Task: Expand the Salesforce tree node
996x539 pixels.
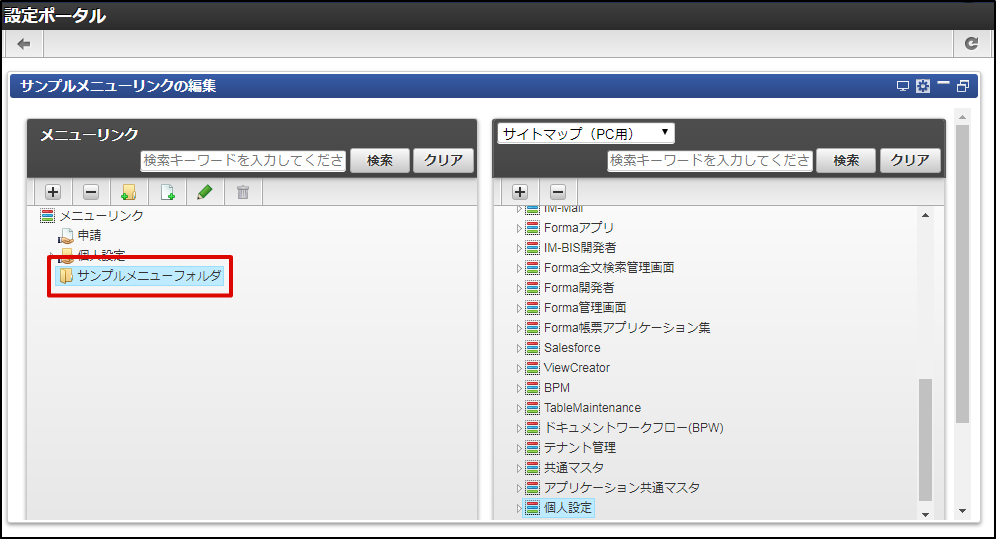Action: pos(518,348)
